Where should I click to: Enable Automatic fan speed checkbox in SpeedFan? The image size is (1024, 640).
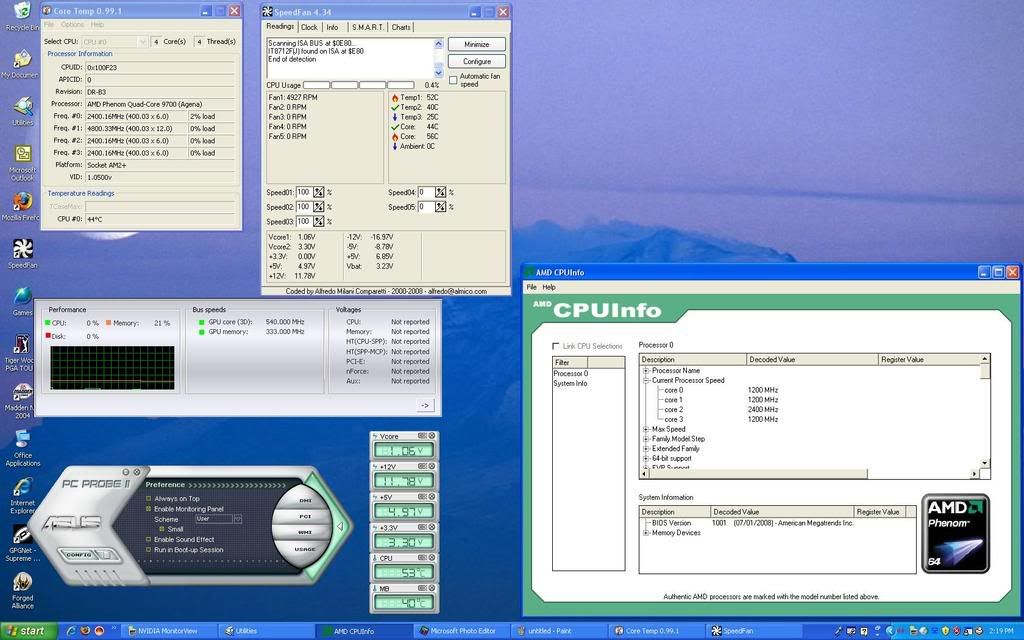tap(453, 80)
